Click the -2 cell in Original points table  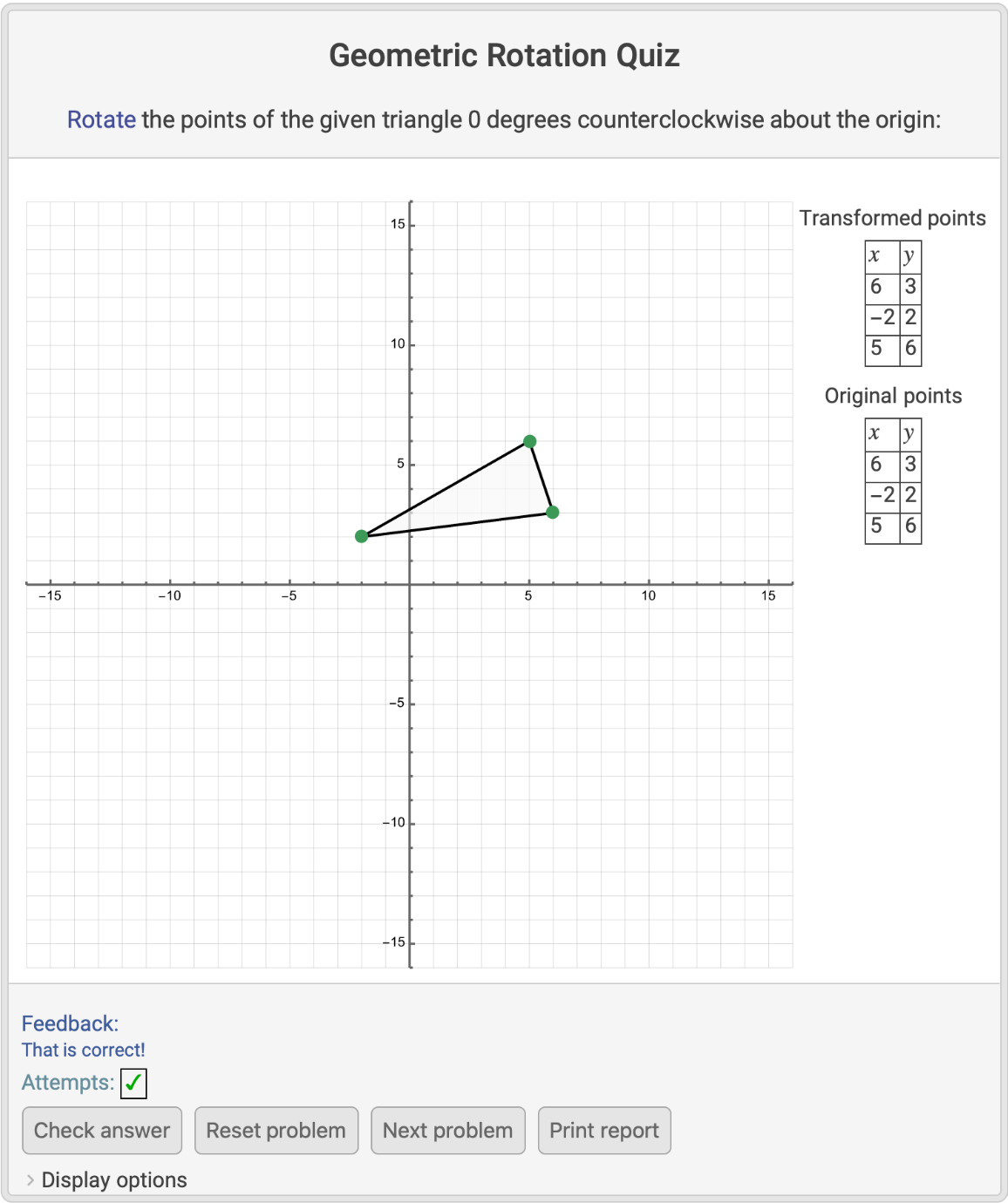pos(882,495)
